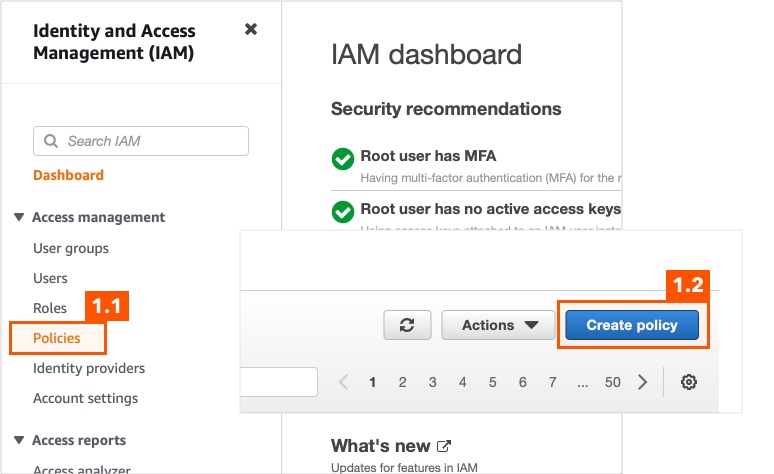774x474 pixels.
Task: Open Policies in the sidebar
Action: click(57, 338)
